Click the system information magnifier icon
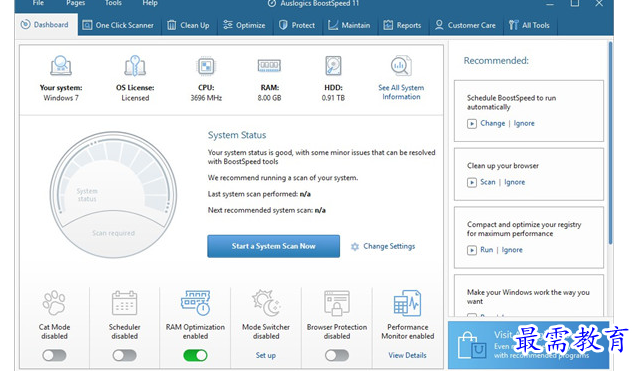The height and width of the screenshot is (371, 637). click(x=401, y=66)
